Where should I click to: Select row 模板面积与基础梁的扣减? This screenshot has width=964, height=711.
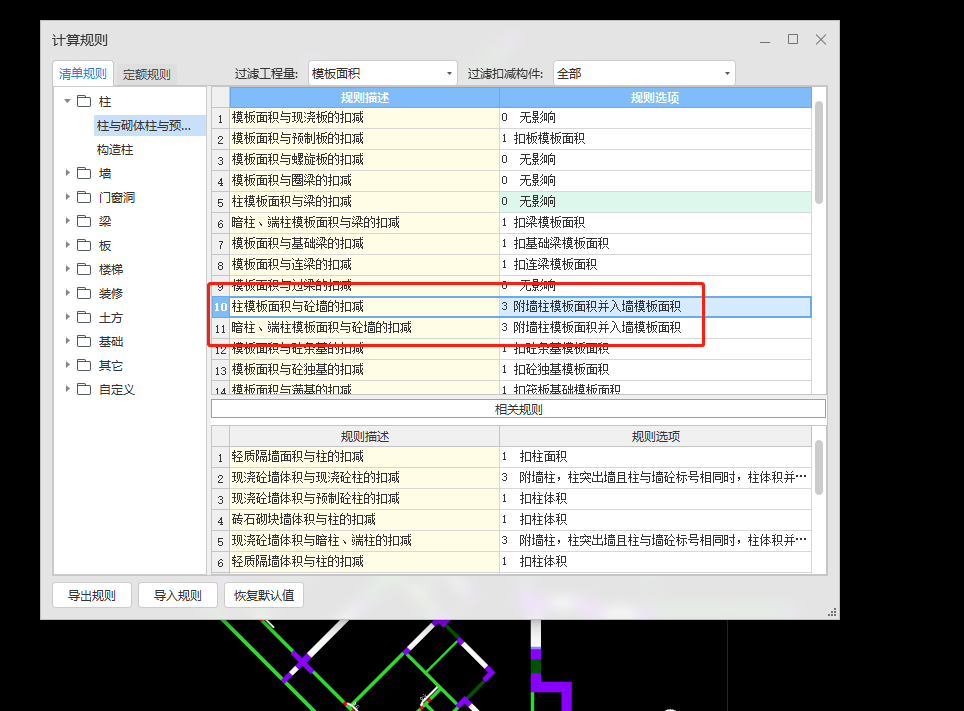[365, 244]
